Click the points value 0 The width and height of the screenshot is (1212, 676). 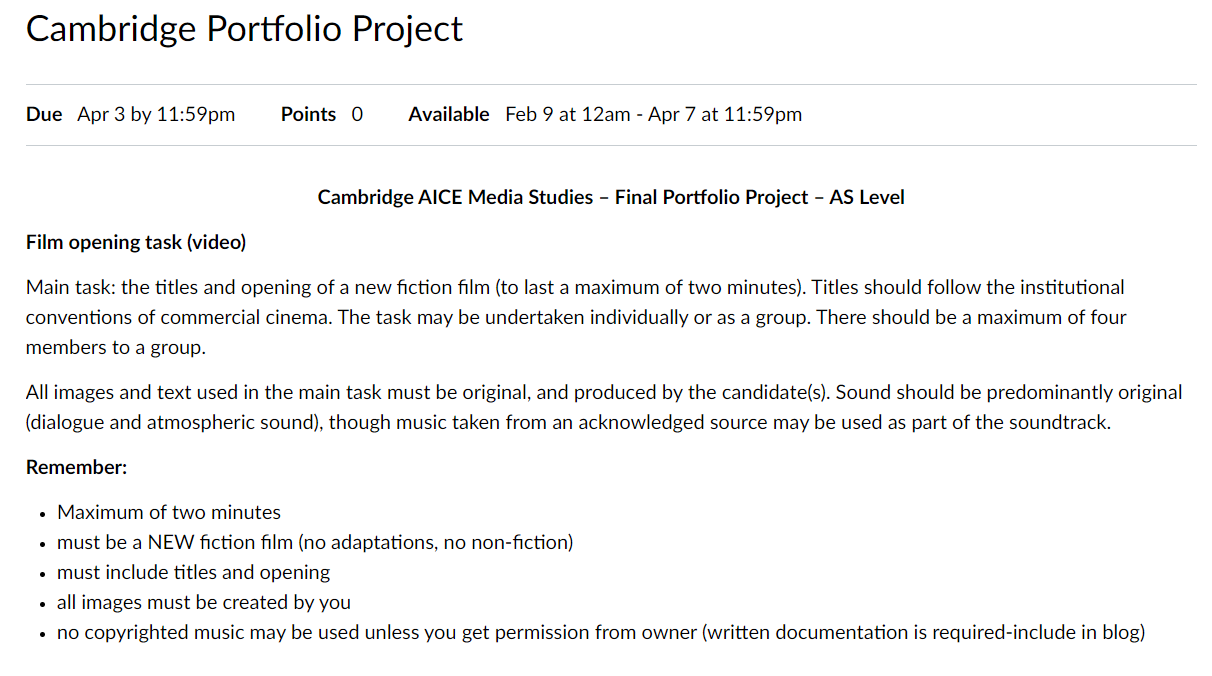click(x=357, y=114)
